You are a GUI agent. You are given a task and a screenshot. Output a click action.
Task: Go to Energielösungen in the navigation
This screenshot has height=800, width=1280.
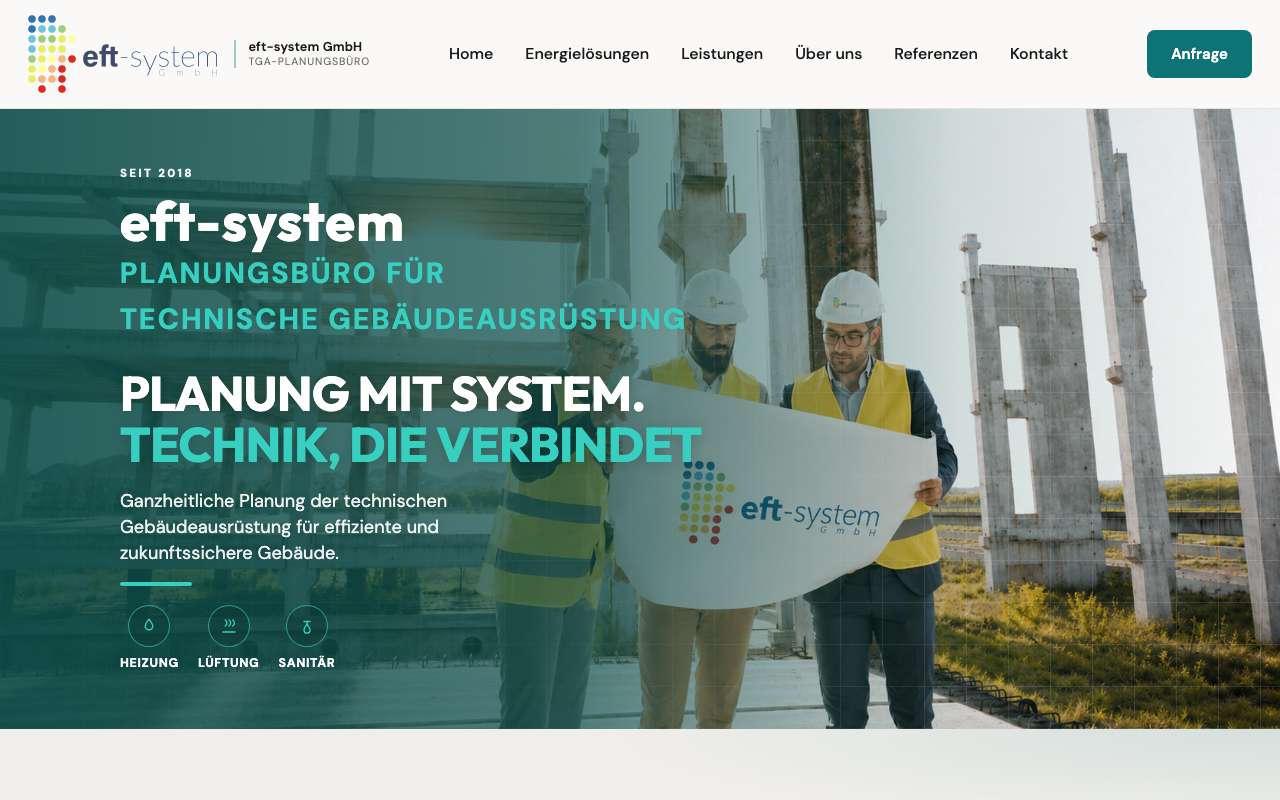[587, 54]
